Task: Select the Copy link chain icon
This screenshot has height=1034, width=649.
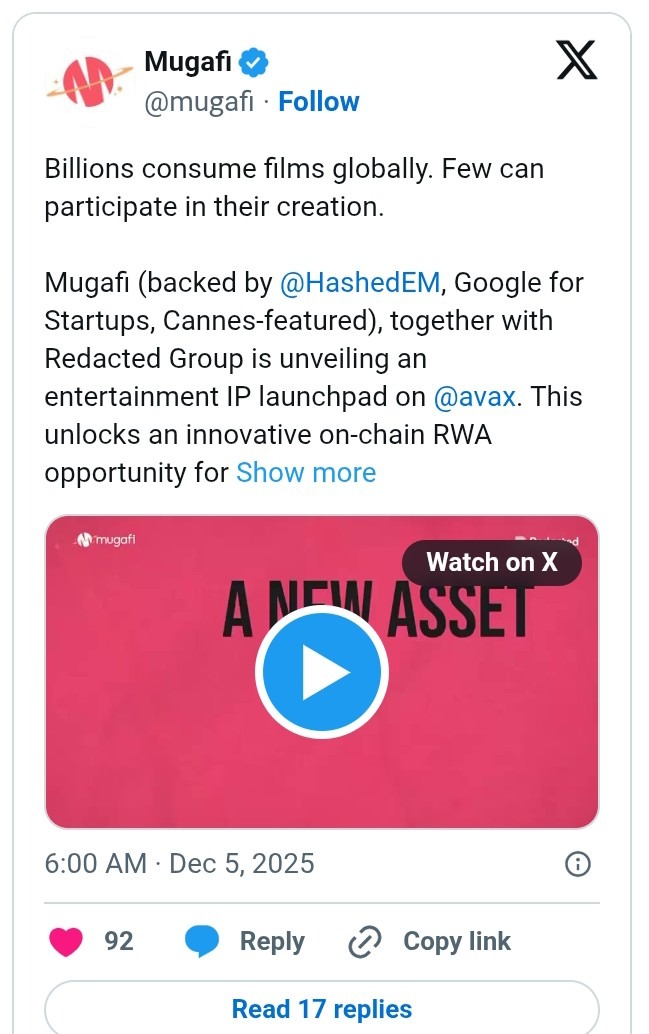Action: (x=364, y=941)
